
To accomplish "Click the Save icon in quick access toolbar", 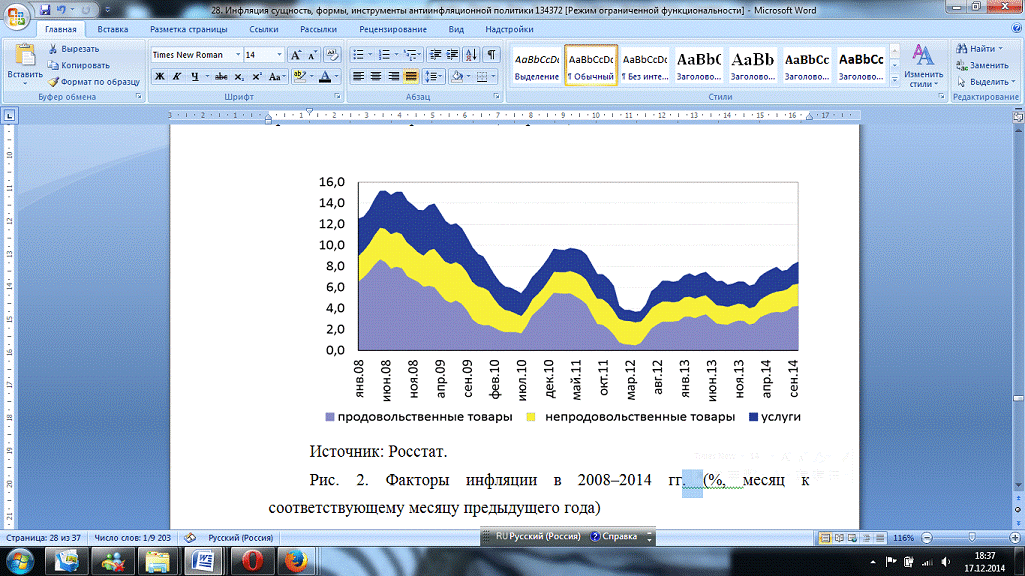I will click(45, 9).
